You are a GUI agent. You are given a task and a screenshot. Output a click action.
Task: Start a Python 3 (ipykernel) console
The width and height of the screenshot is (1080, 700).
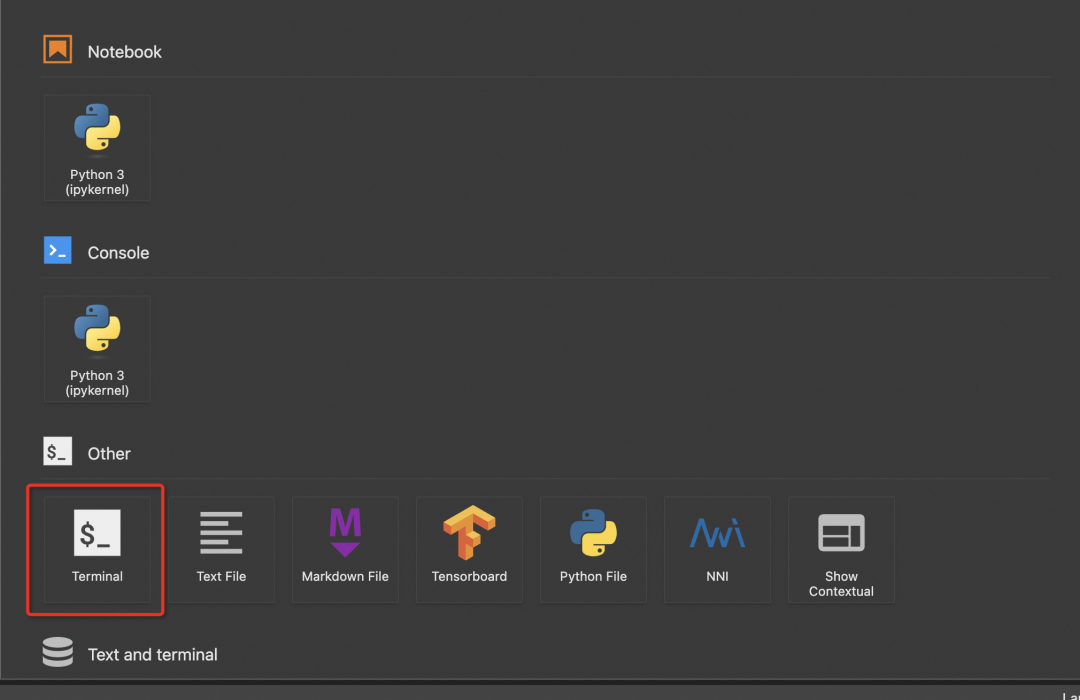(x=96, y=348)
